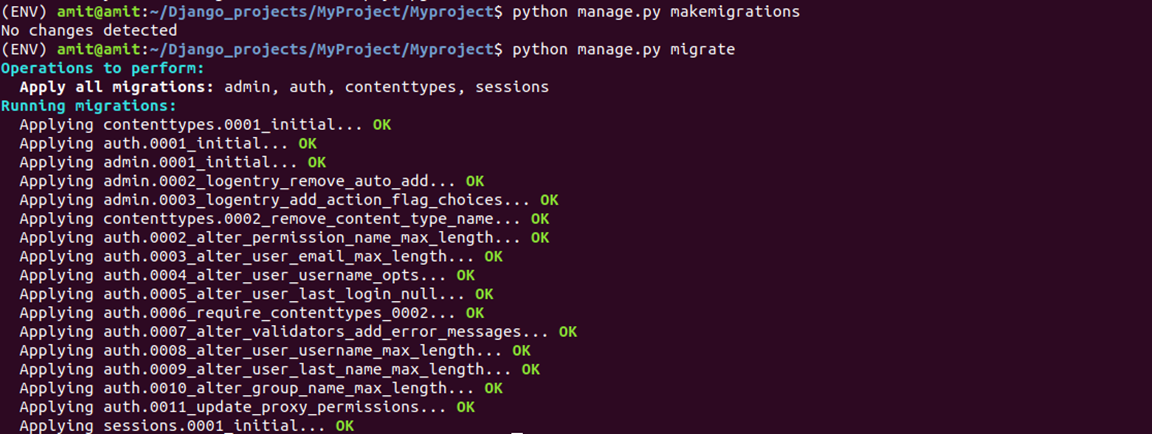Click the auth.0005_alter_user_last_login_null line
This screenshot has width=1152, height=434.
256,294
